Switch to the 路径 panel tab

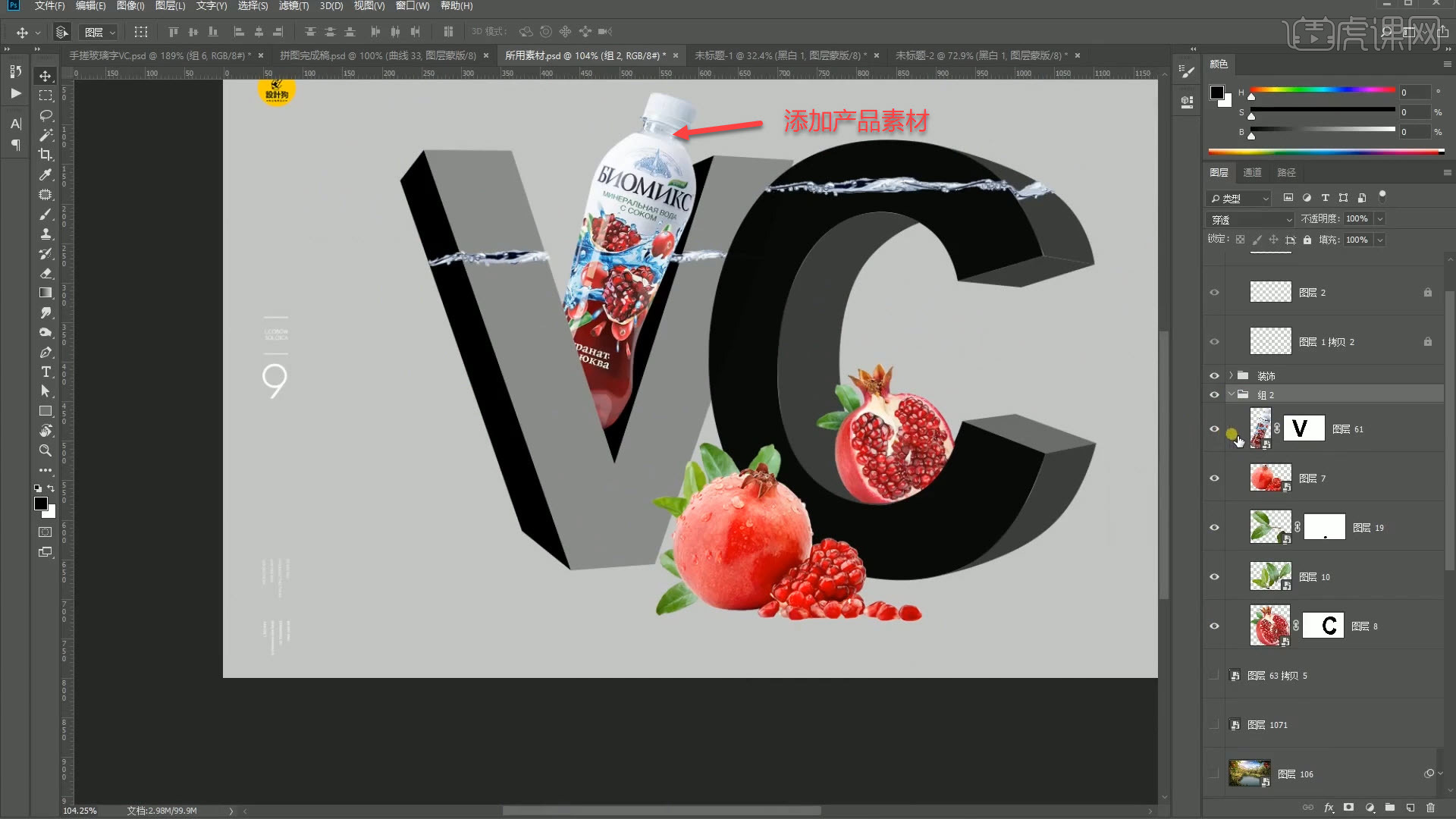click(x=1286, y=173)
